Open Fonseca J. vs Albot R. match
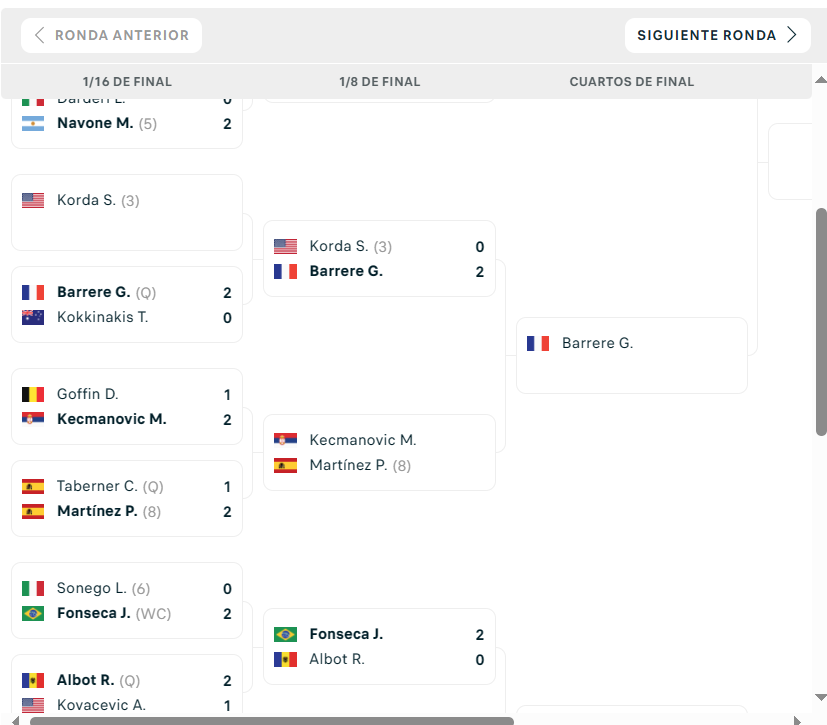The height and width of the screenshot is (725, 827). tap(379, 646)
